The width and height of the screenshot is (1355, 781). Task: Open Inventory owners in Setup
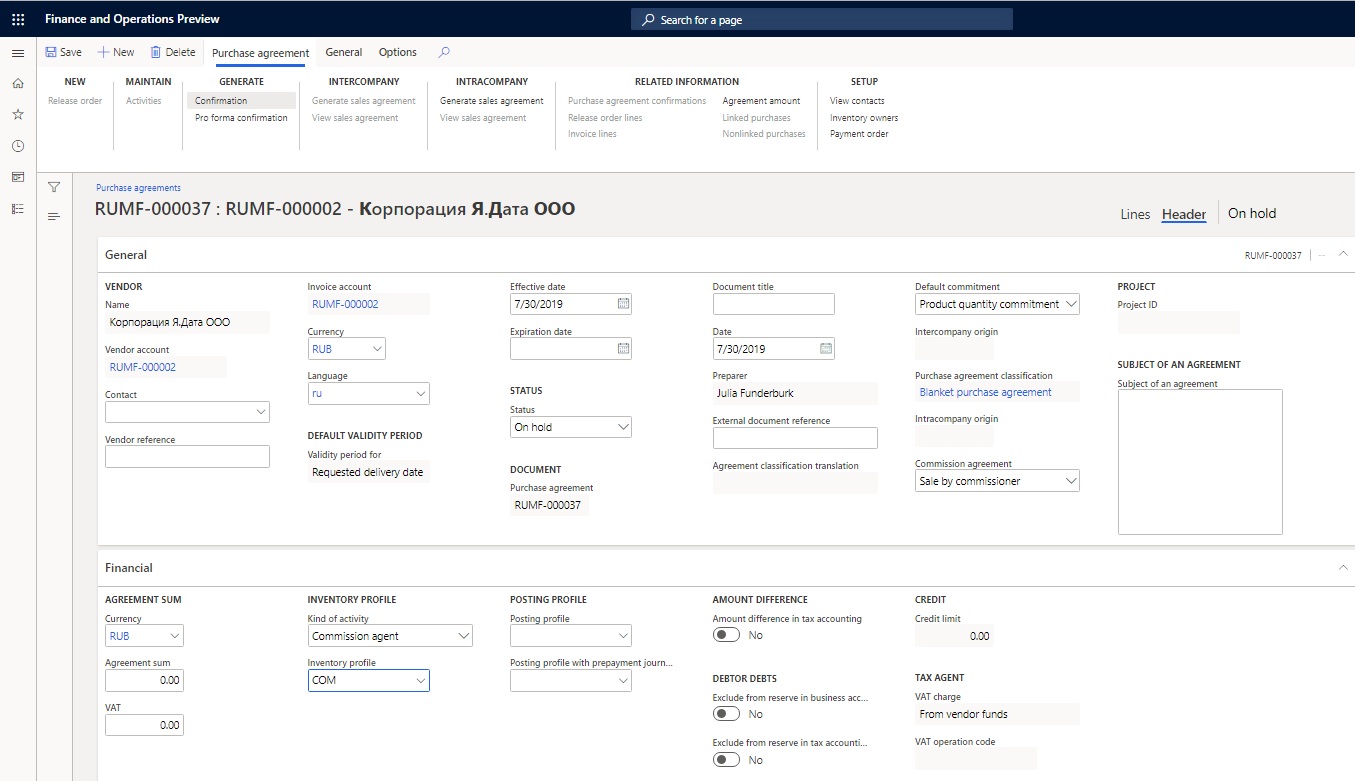click(864, 118)
